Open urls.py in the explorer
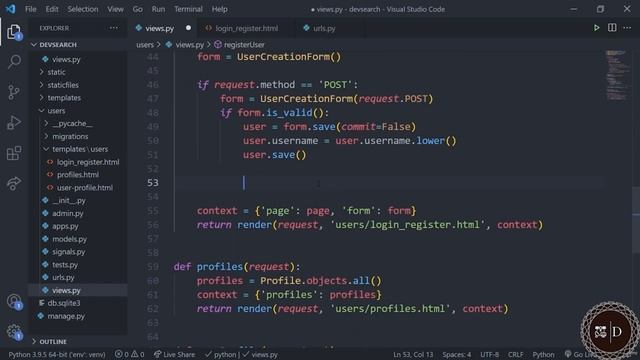Screen dimensions: 640x360 [x=63, y=278]
